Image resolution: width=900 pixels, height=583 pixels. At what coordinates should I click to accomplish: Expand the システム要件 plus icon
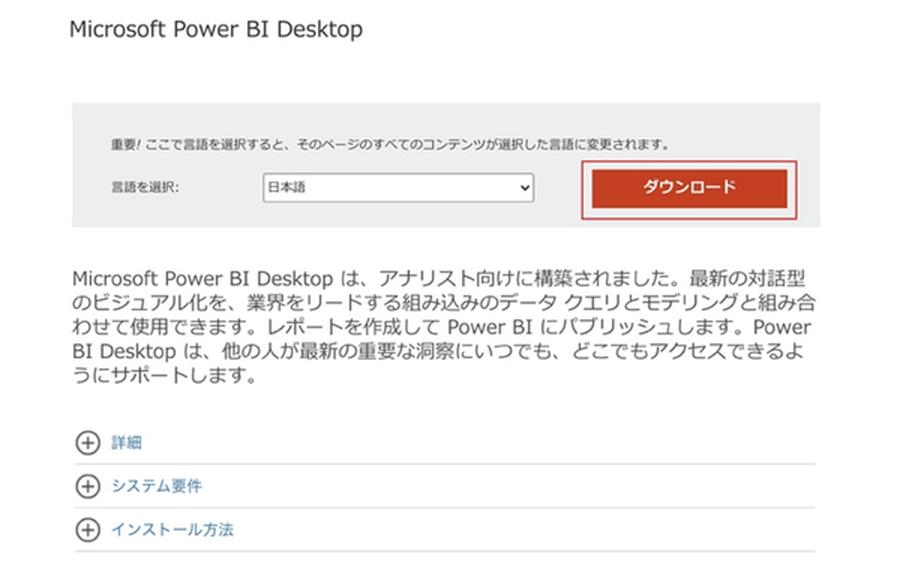tap(88, 486)
